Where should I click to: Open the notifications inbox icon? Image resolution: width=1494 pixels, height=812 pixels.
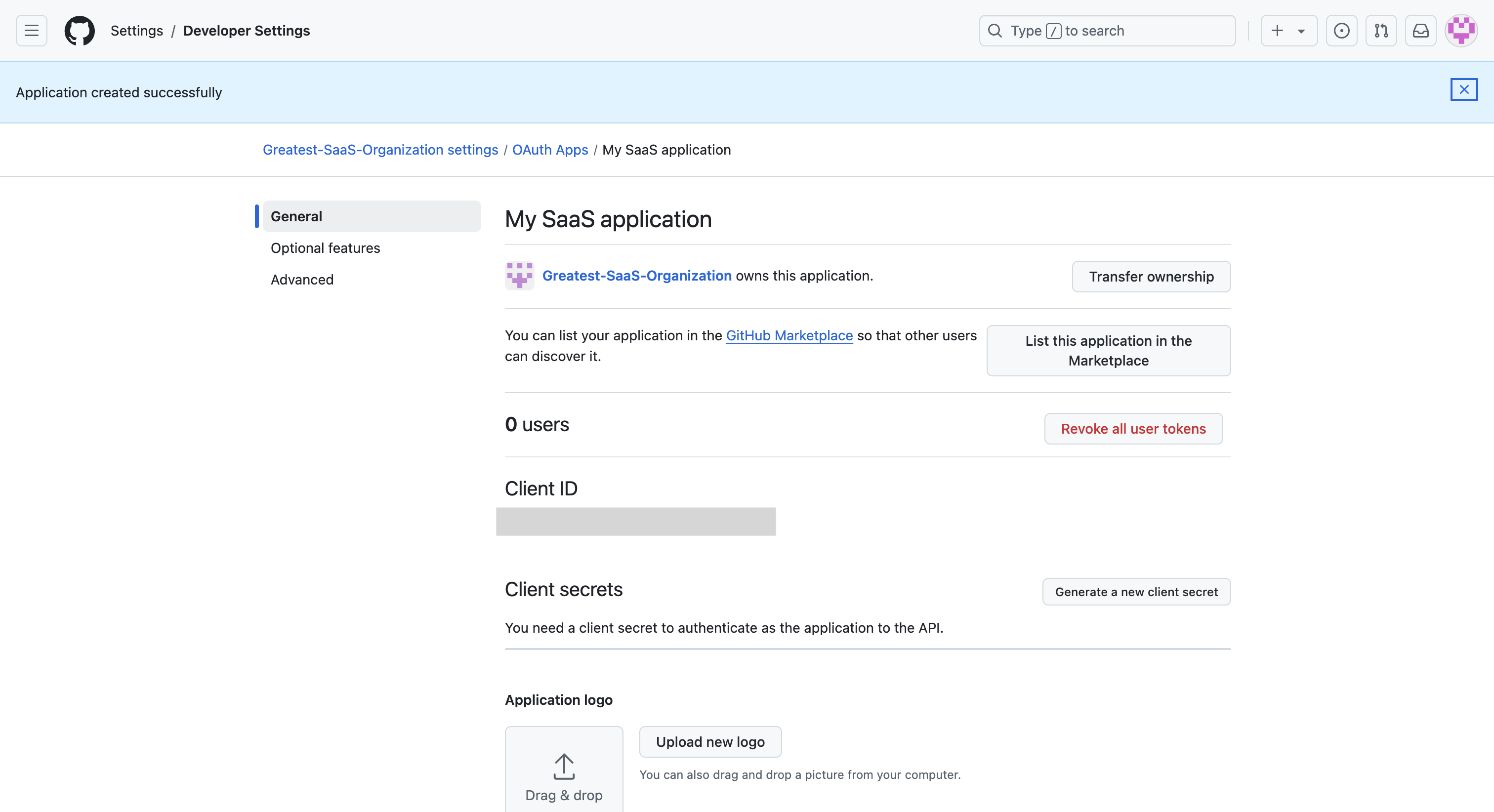click(1420, 31)
